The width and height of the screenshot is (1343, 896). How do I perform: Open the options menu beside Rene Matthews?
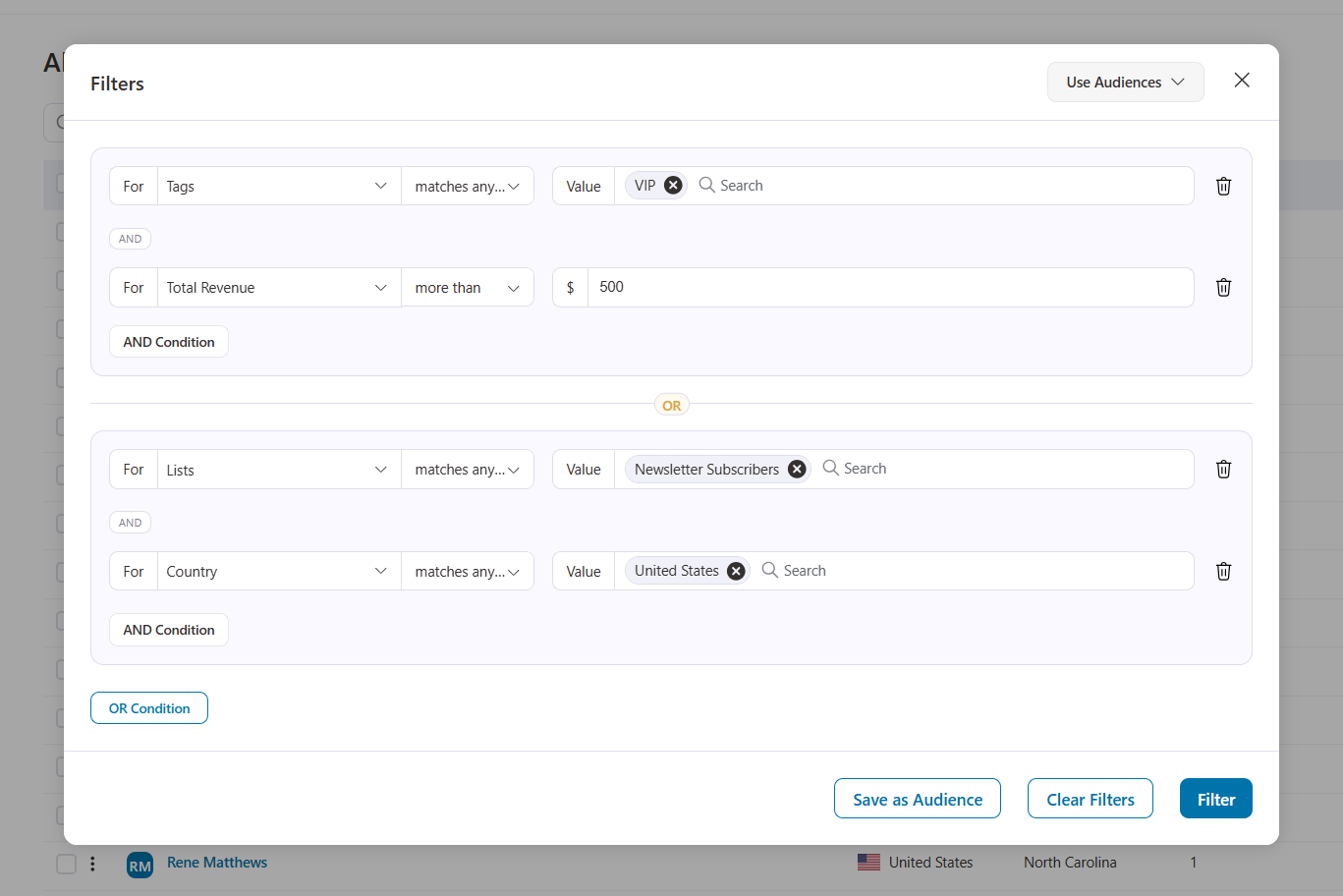(93, 864)
